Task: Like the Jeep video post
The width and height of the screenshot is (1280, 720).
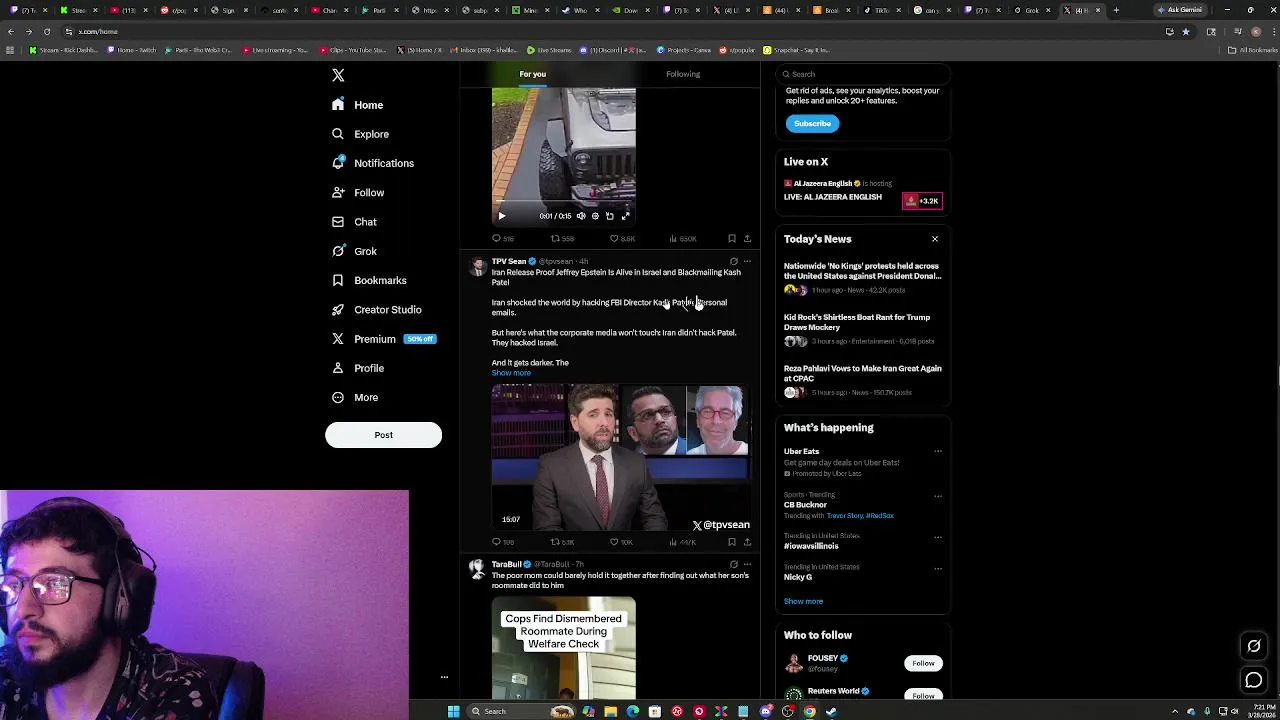Action: (x=622, y=239)
